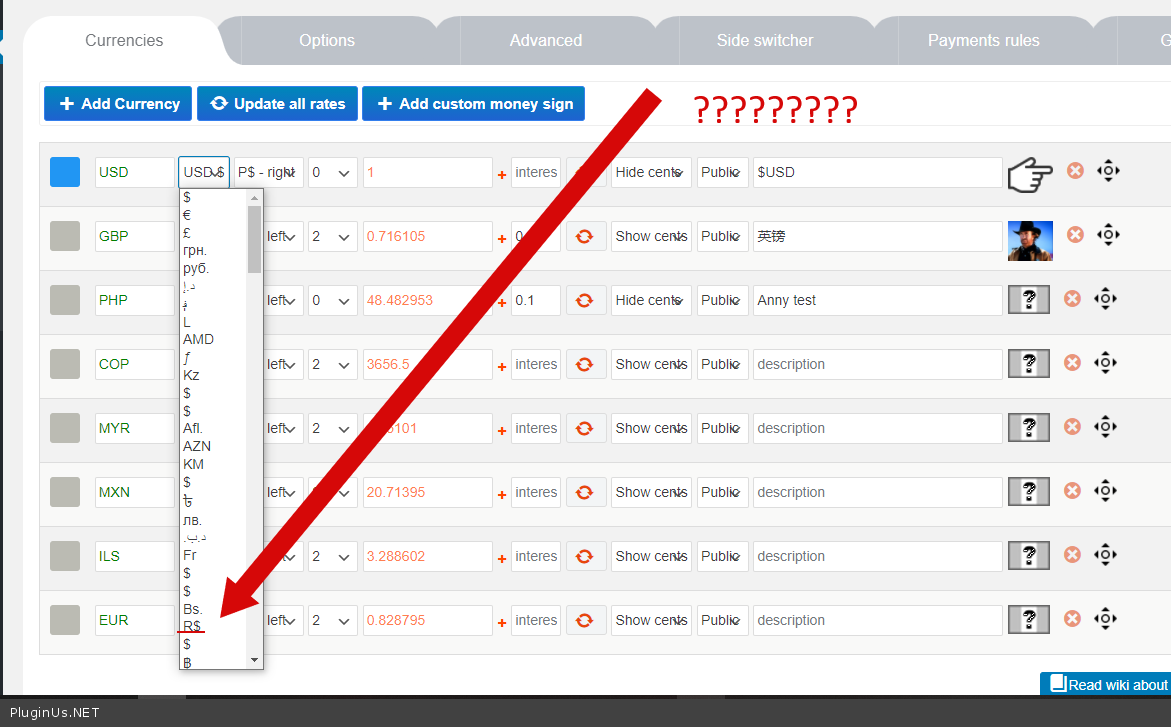Grab the move handle of GBP row
Image resolution: width=1171 pixels, height=727 pixels.
[x=1108, y=235]
